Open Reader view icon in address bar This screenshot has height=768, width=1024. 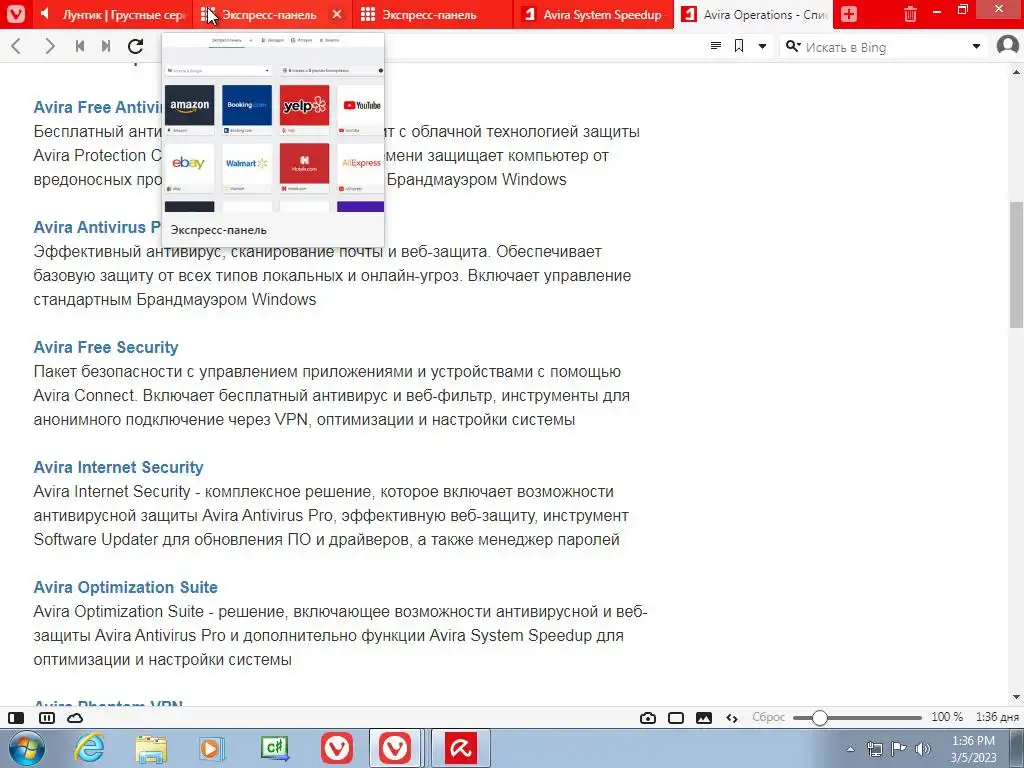[x=716, y=46]
